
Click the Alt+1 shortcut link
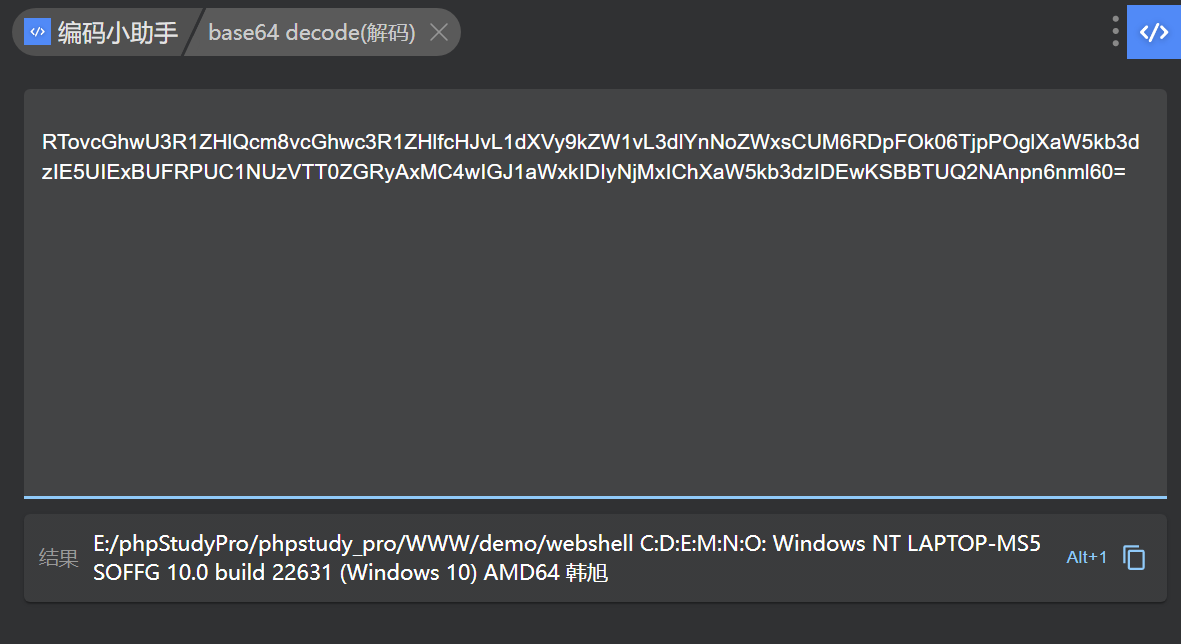(x=1086, y=557)
